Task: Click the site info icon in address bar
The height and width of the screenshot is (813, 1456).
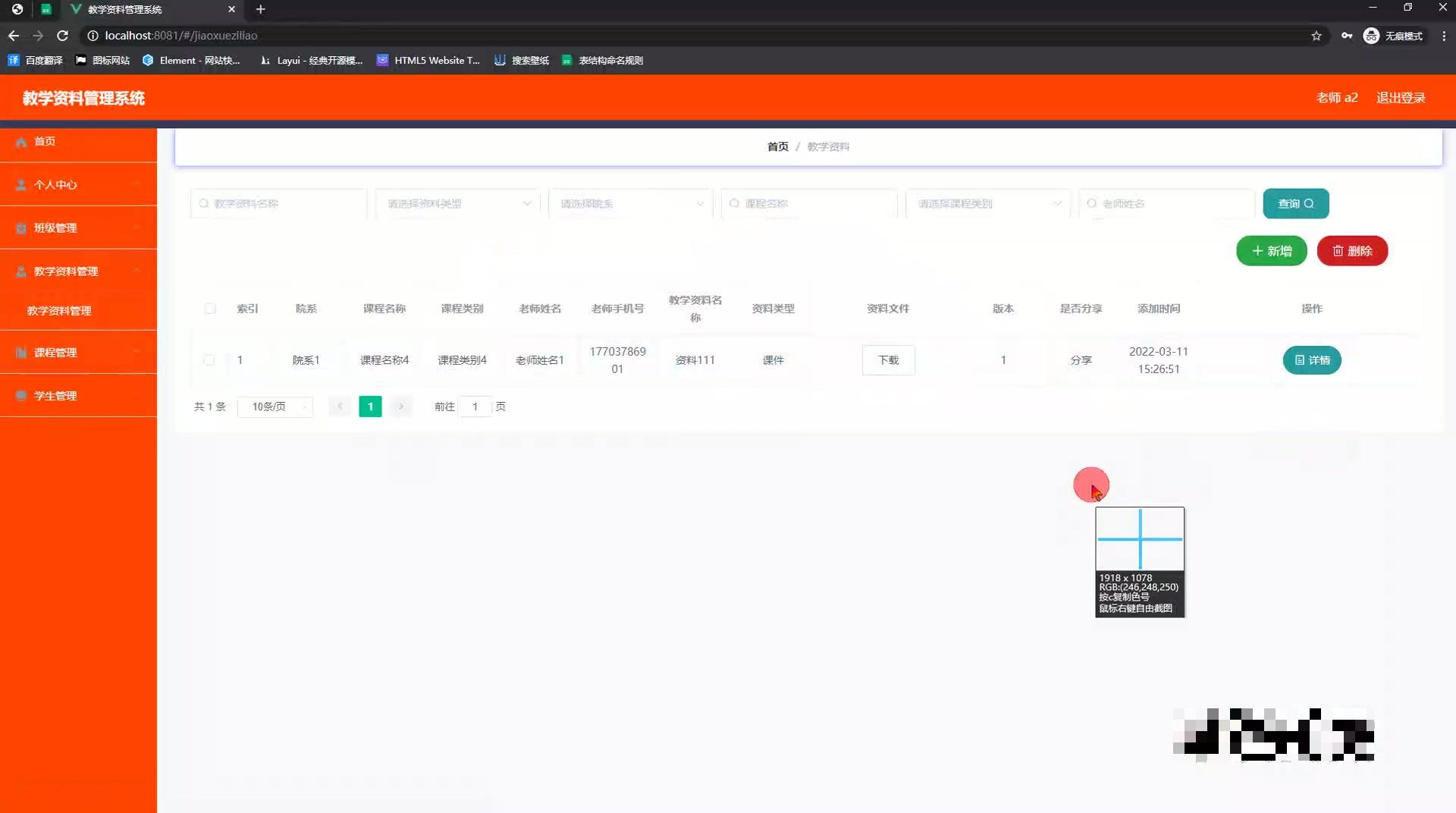Action: [93, 36]
